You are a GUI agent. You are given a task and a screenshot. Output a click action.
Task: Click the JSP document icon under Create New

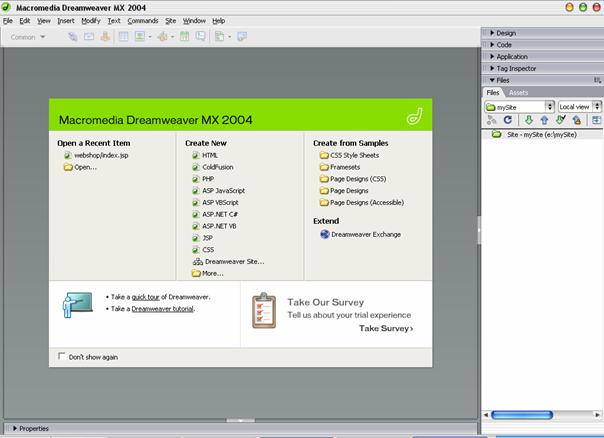[x=196, y=238]
